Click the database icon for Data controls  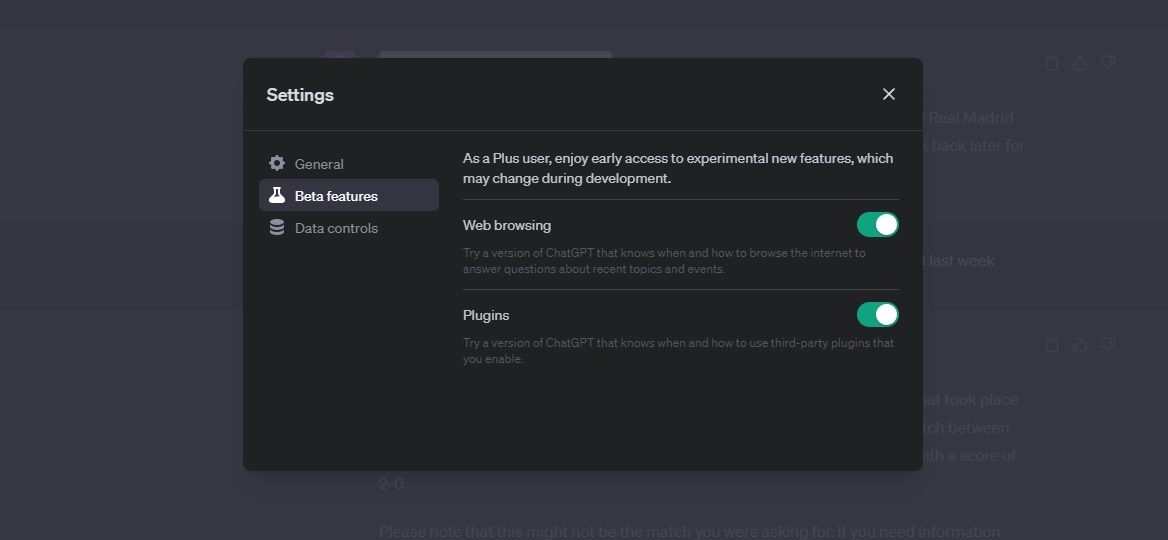[x=277, y=227]
